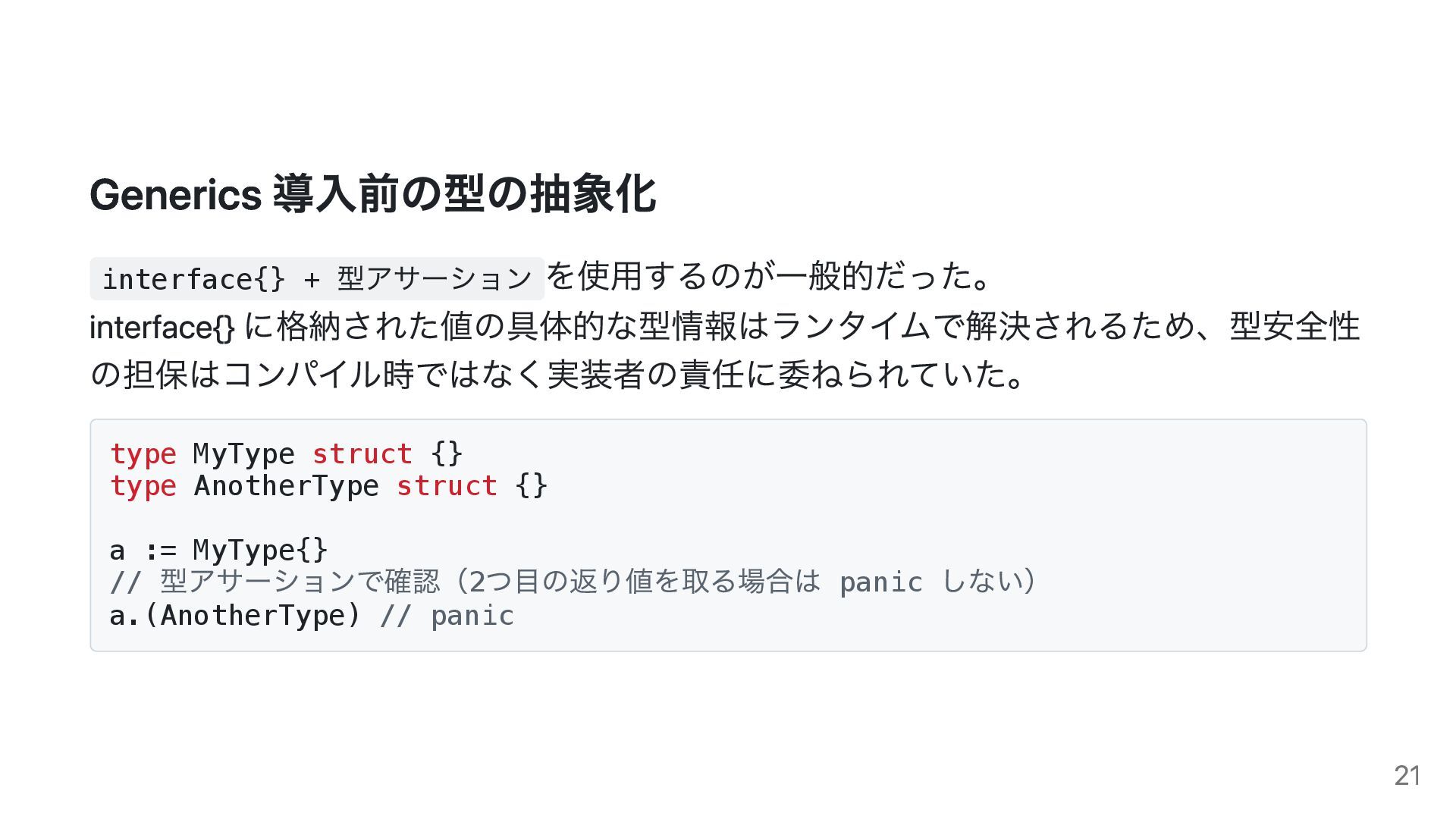Click the gray comment line starting '// 型アサーションで確認'

(x=573, y=582)
